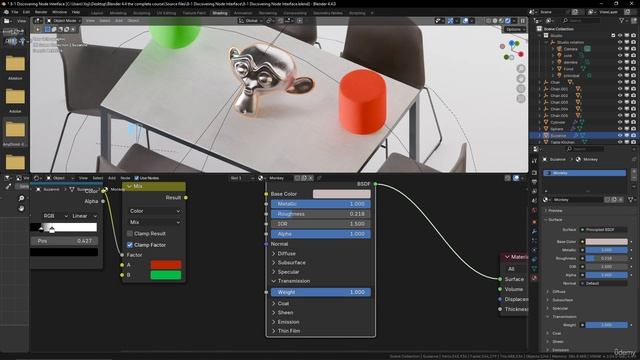Open the Outliner filter funnel
The image size is (640, 360).
622,20
